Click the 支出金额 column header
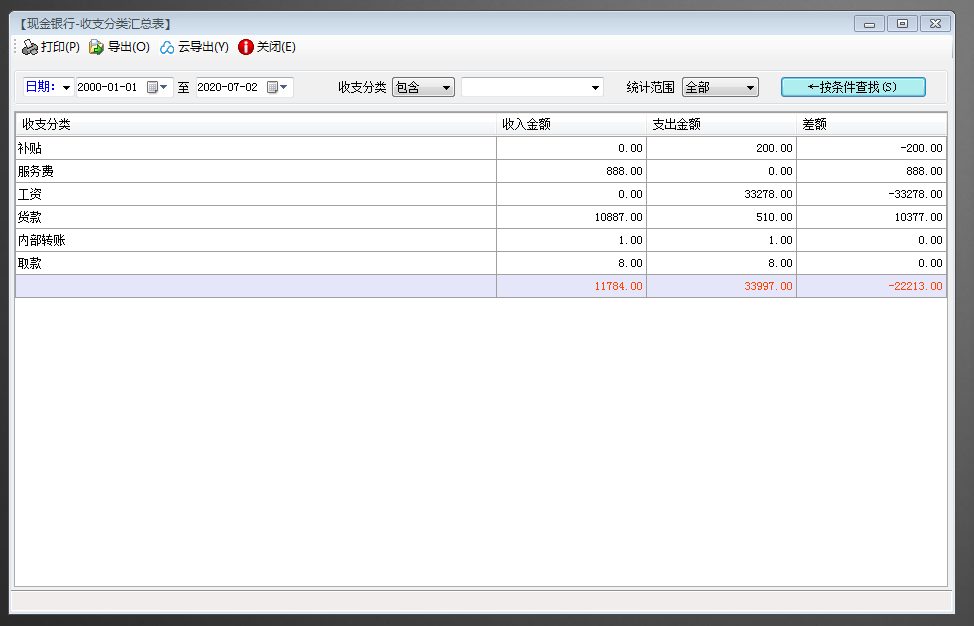Viewport: 974px width, 626px height. pos(721,125)
